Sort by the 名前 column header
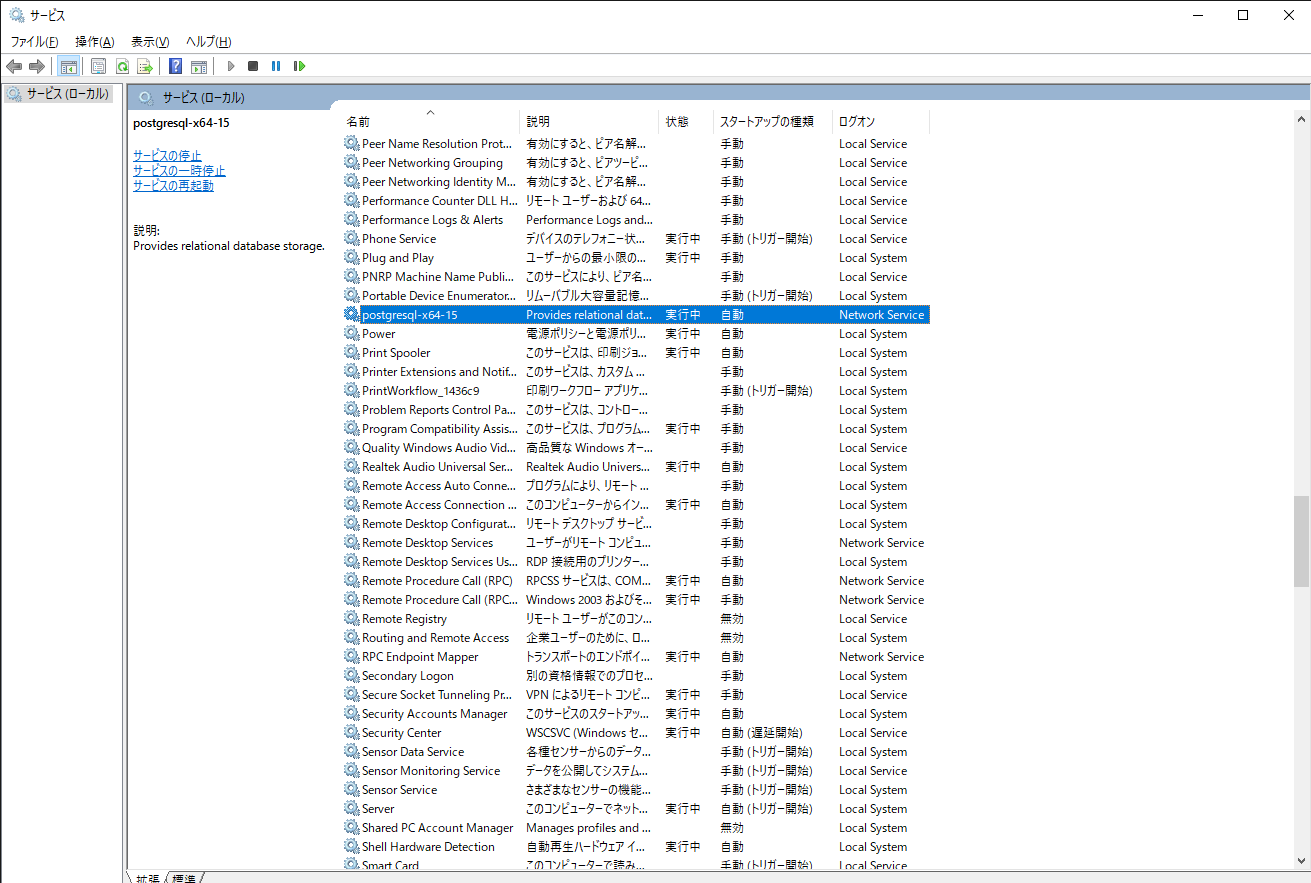Viewport: 1311px width, 883px height. pyautogui.click(x=430, y=121)
